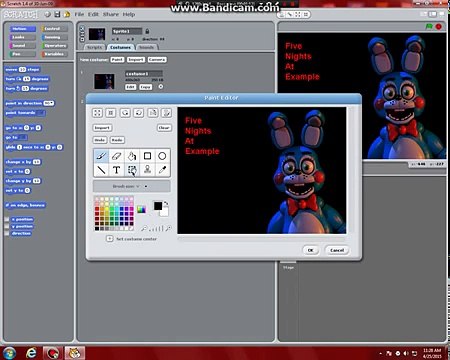Open the point towards dropdown

[40, 113]
